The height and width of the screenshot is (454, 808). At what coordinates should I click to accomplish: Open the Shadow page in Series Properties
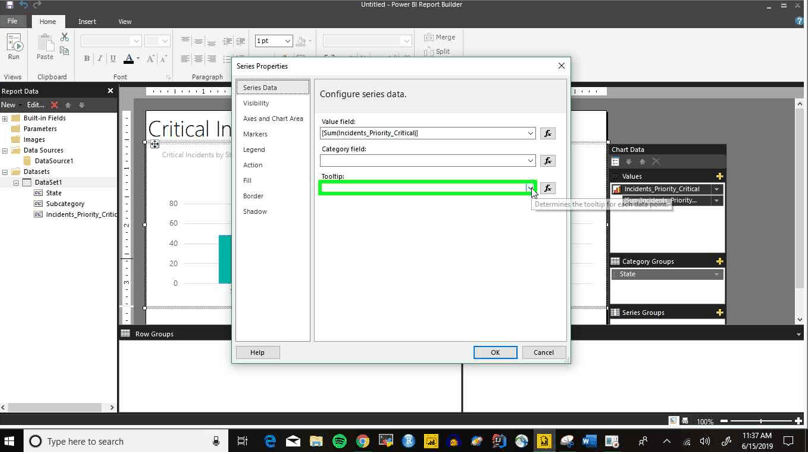(x=255, y=211)
